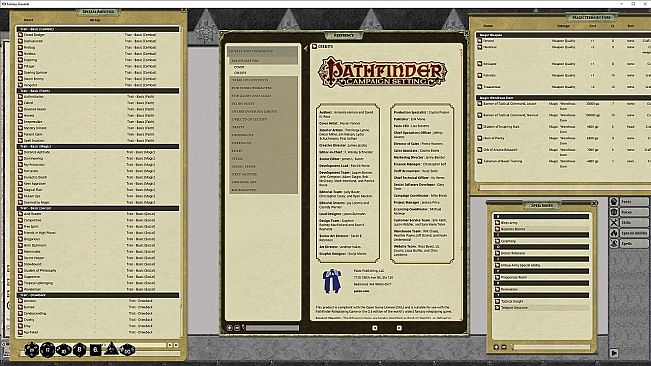The height and width of the screenshot is (366, 651).
Task: Click the Magic Items filter field
Action: pyautogui.click(x=565, y=188)
